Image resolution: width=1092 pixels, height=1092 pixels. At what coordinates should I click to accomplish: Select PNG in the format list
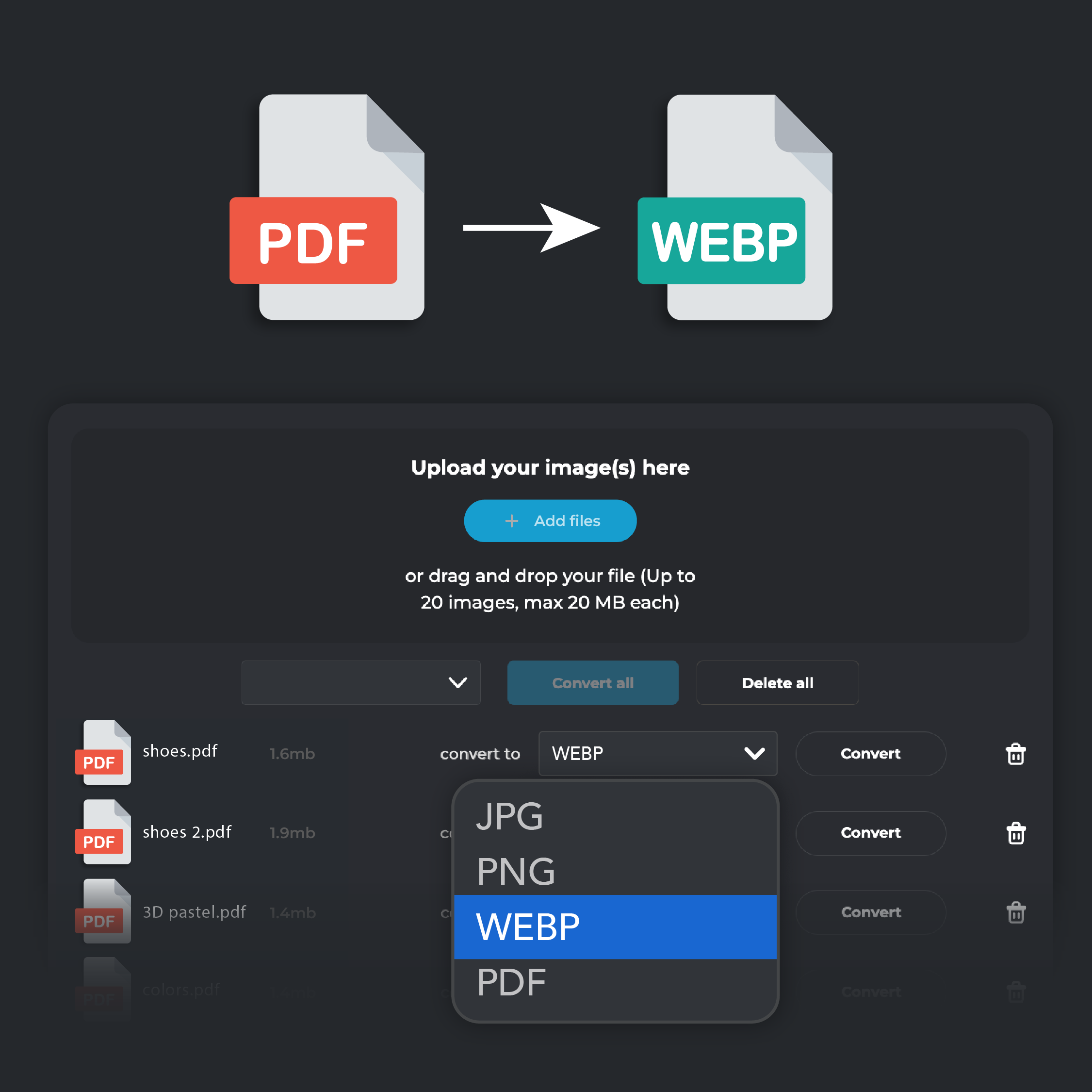616,871
